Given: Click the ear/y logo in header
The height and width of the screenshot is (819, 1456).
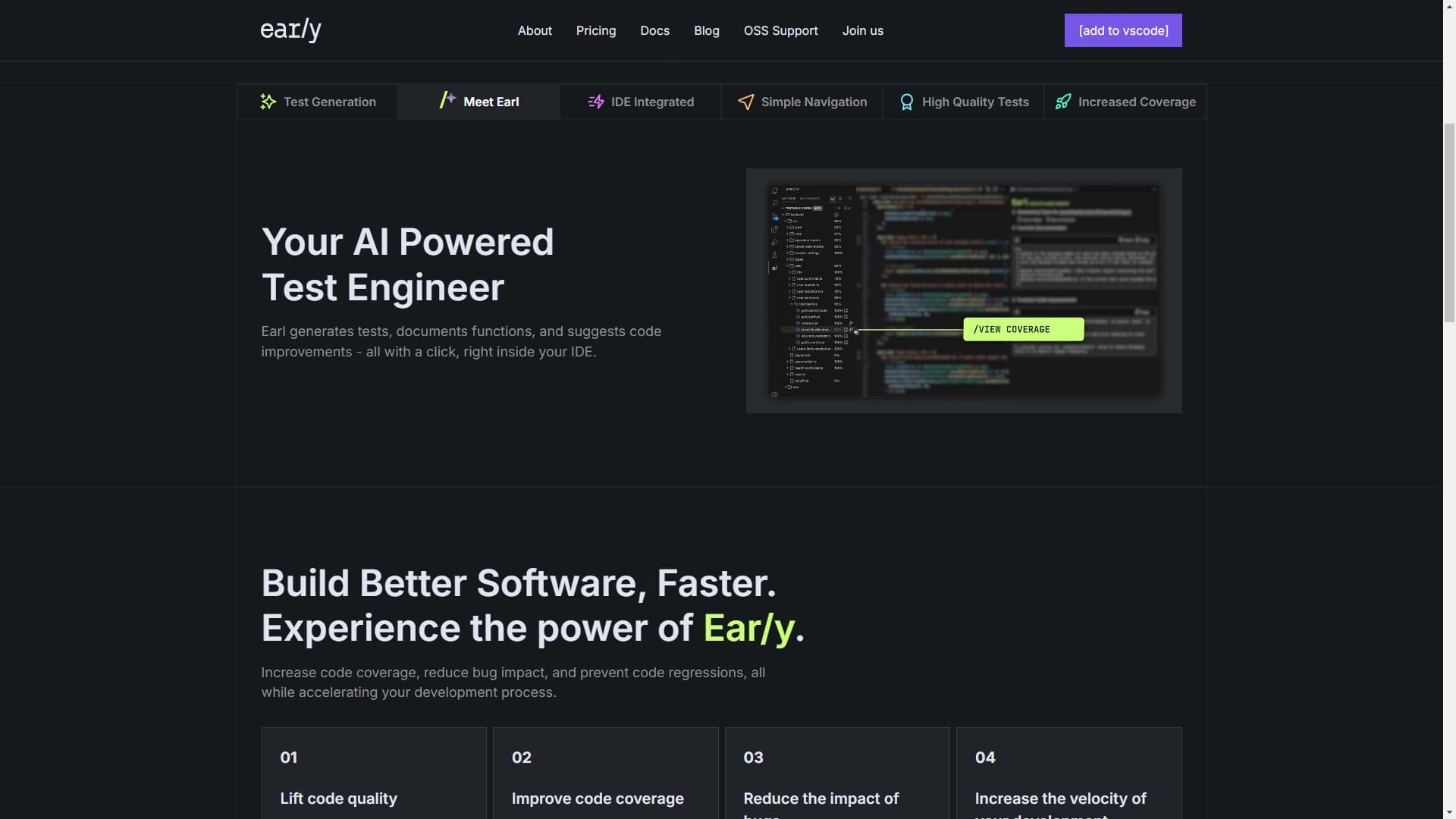Looking at the screenshot, I should coord(290,30).
